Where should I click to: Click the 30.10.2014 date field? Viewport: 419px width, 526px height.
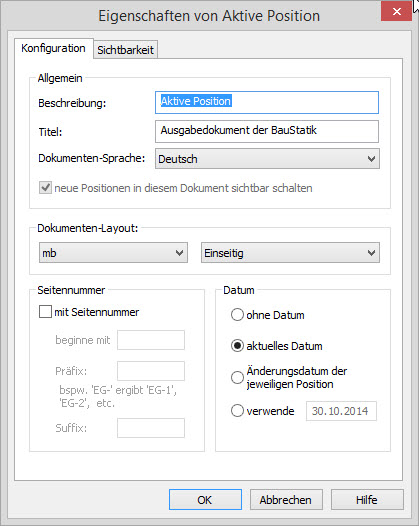pos(341,411)
